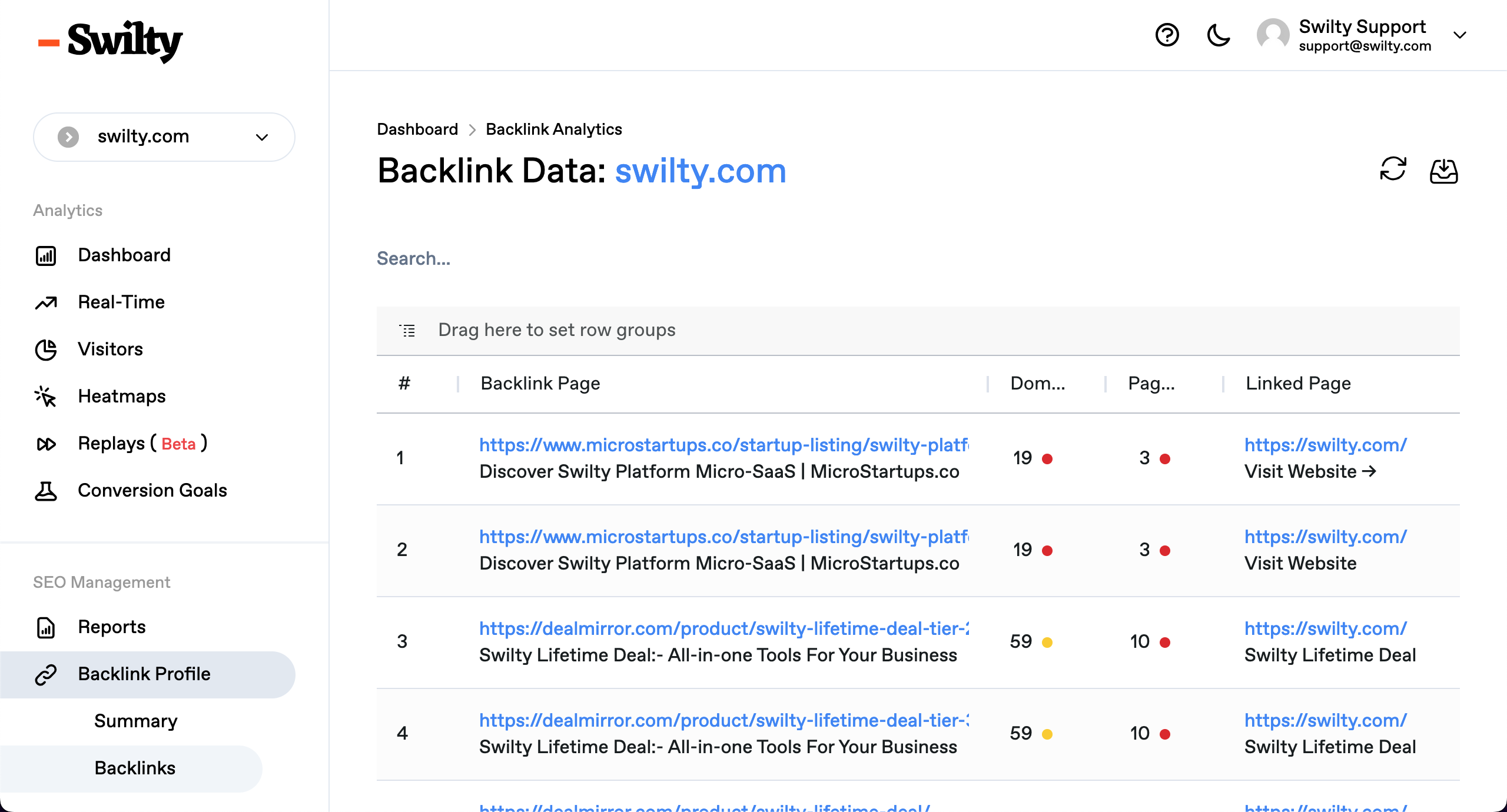Click the Backlink Profile chain icon
This screenshot has height=812, width=1507.
[x=46, y=674]
